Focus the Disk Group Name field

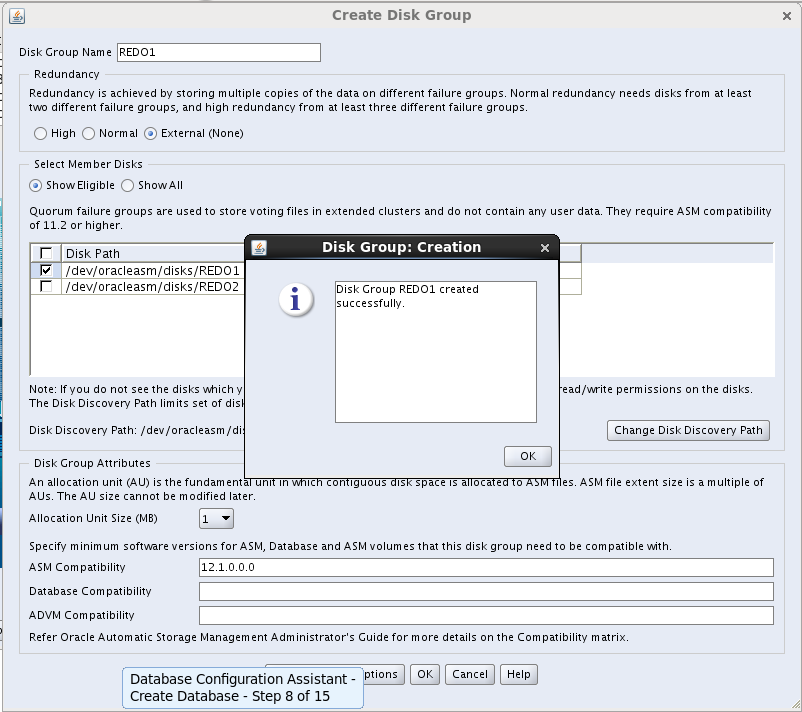[219, 52]
